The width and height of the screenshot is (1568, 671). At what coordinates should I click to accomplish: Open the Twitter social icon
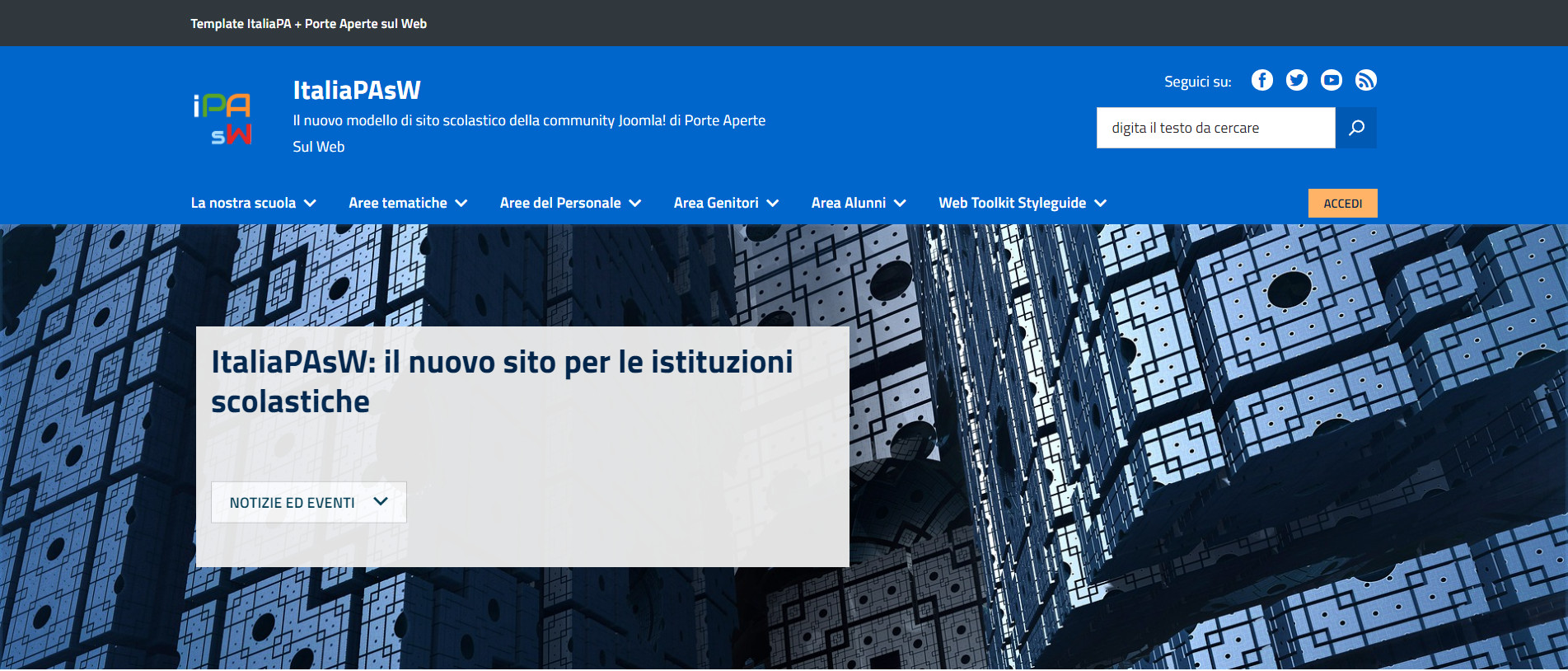(x=1296, y=80)
